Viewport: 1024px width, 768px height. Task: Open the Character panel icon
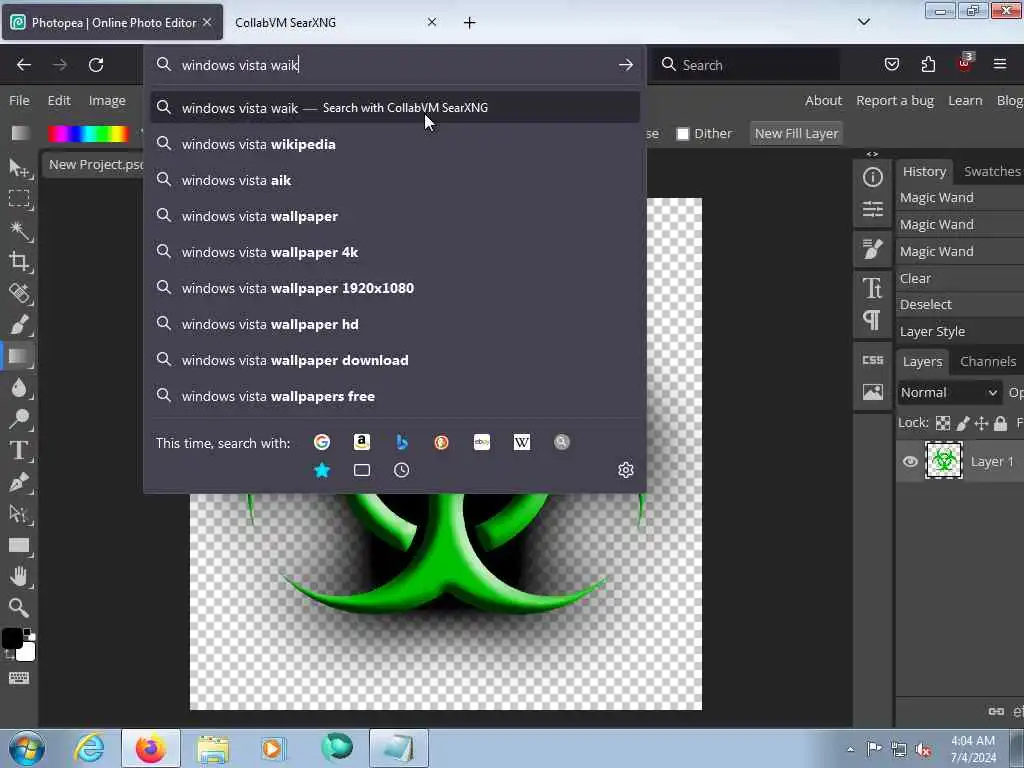click(872, 288)
